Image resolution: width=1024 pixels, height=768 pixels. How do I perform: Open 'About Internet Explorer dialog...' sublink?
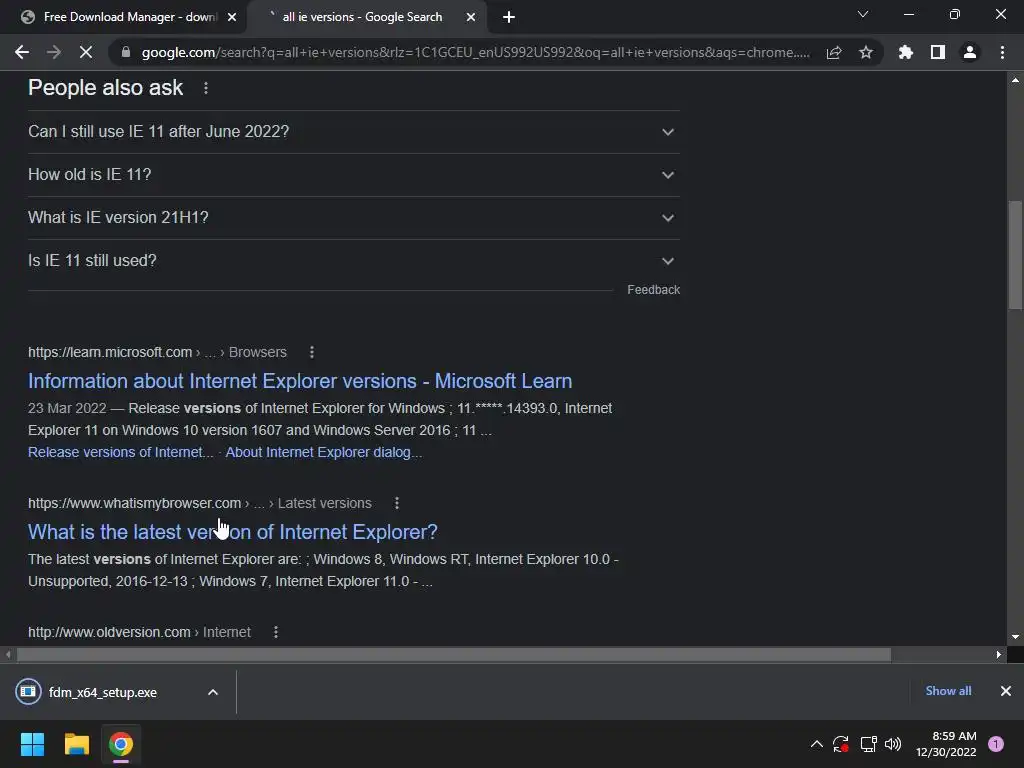[323, 453]
